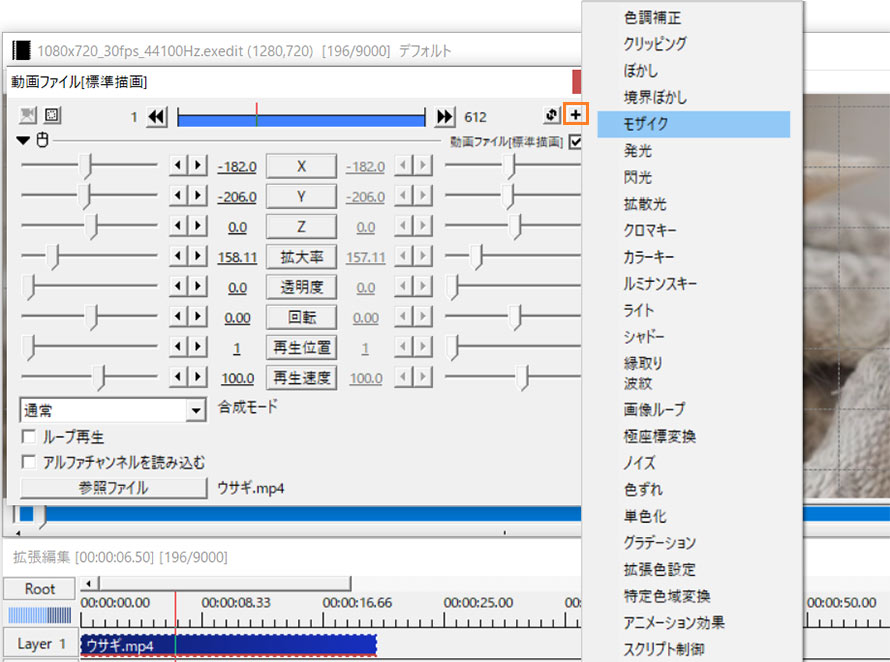Collapse the 動画ファイル section triangle

click(x=23, y=140)
